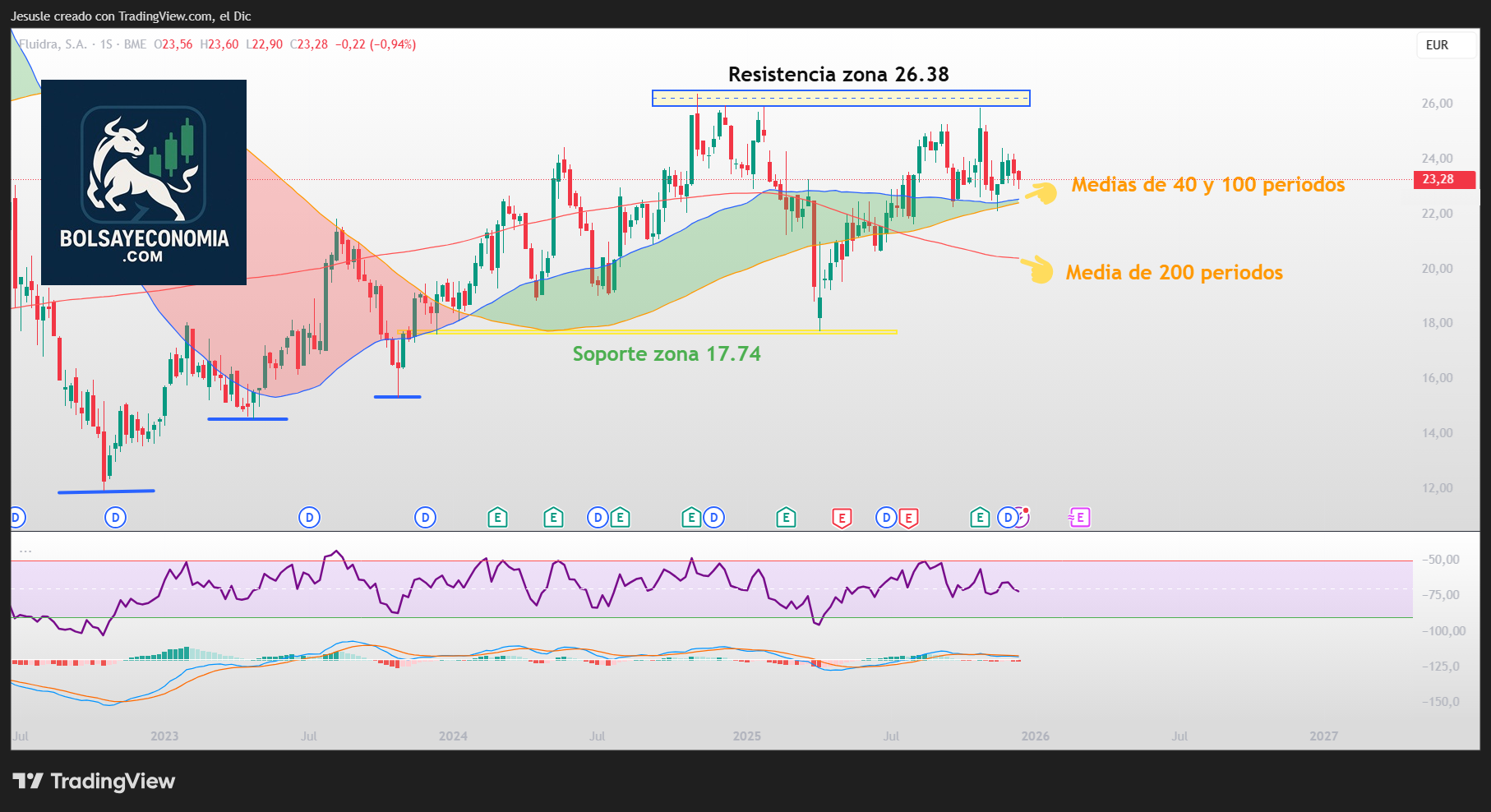Click the yellow resistance zone rectangle

(x=840, y=99)
